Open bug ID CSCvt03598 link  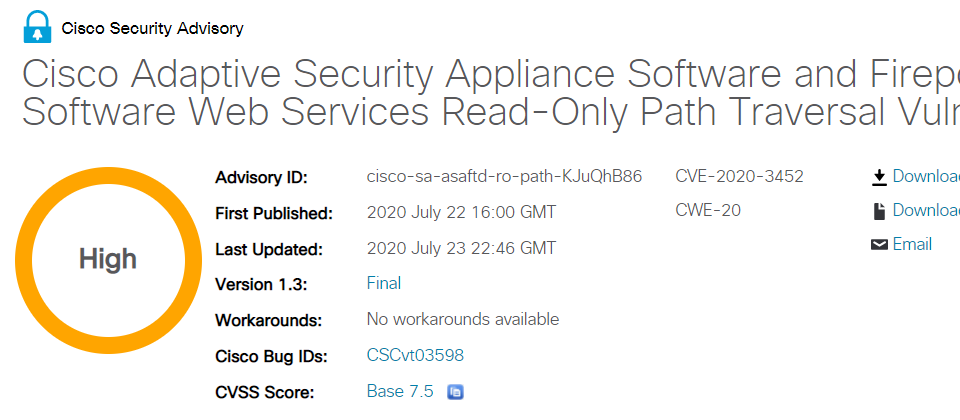point(415,355)
